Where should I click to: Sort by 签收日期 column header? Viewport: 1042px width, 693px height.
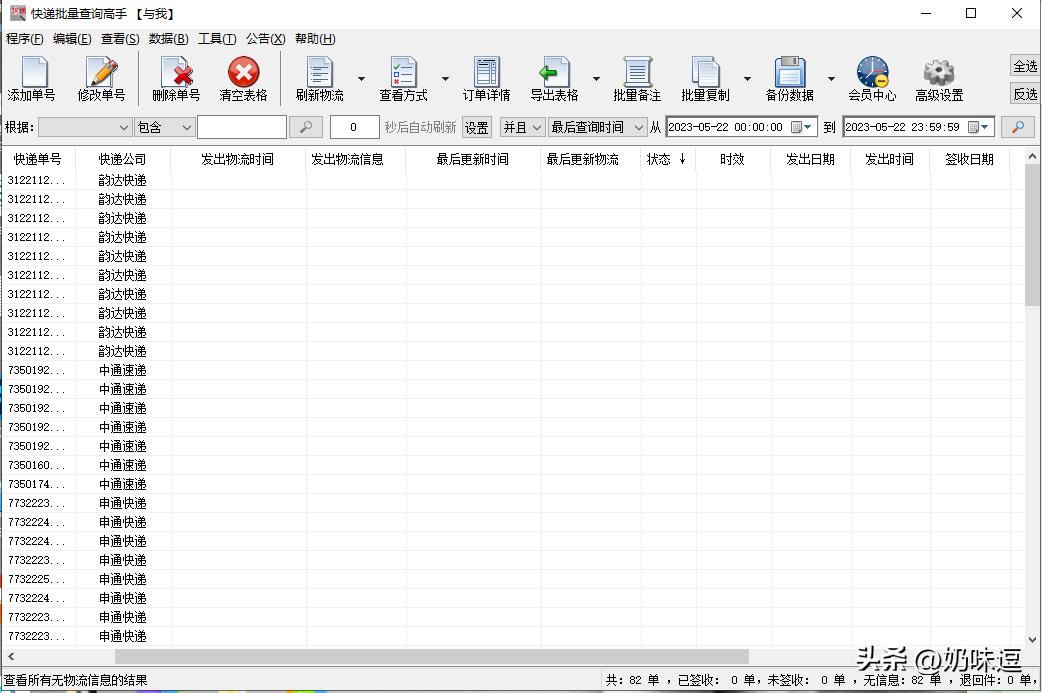(969, 159)
